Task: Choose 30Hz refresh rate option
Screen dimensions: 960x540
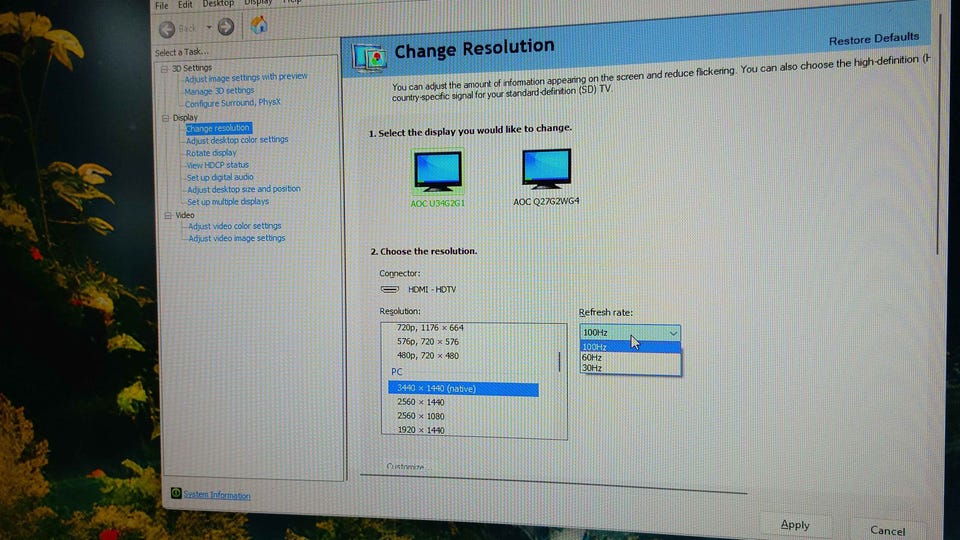Action: point(630,368)
